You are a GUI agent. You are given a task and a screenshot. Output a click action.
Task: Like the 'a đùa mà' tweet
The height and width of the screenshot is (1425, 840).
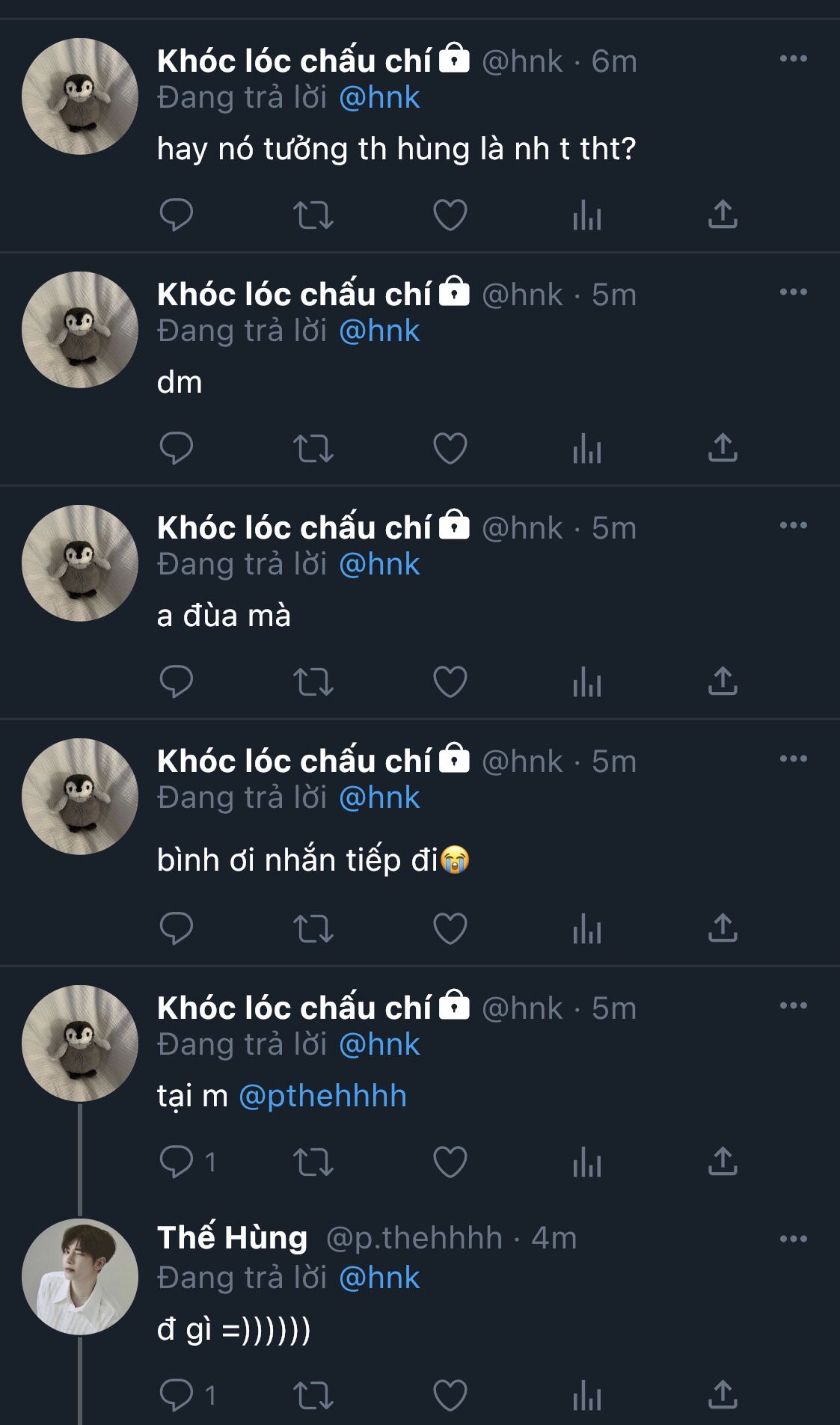point(450,682)
